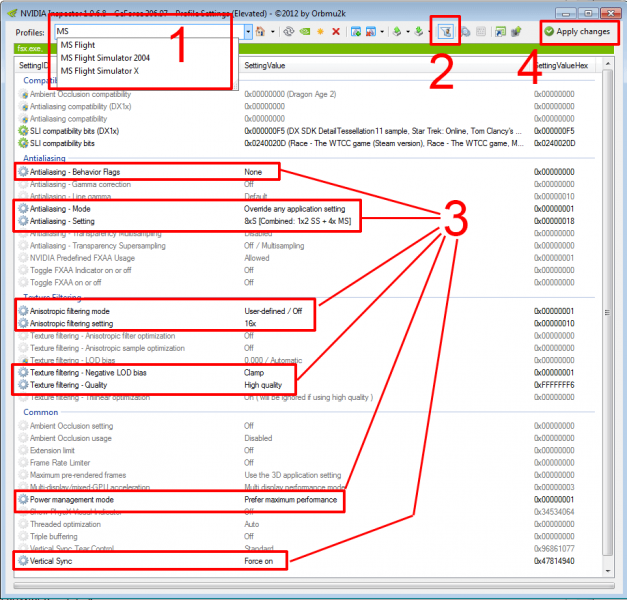
Task: Click the home icon to load base profile
Action: pos(260,31)
